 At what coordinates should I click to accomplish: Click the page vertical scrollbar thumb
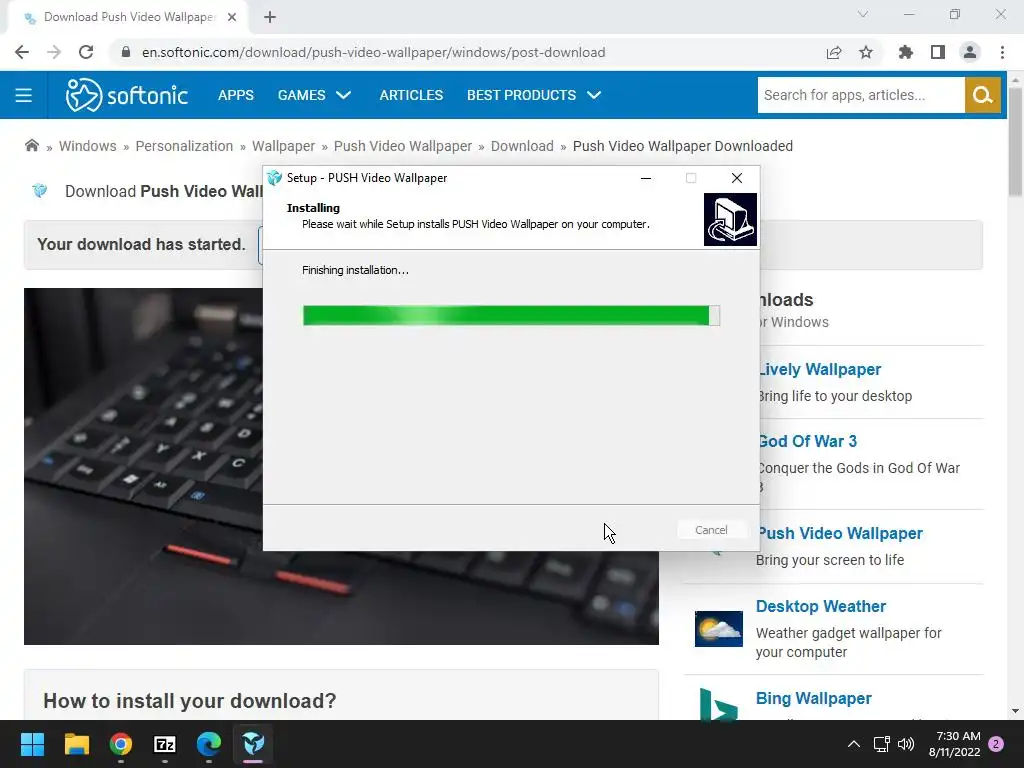(x=1015, y=141)
